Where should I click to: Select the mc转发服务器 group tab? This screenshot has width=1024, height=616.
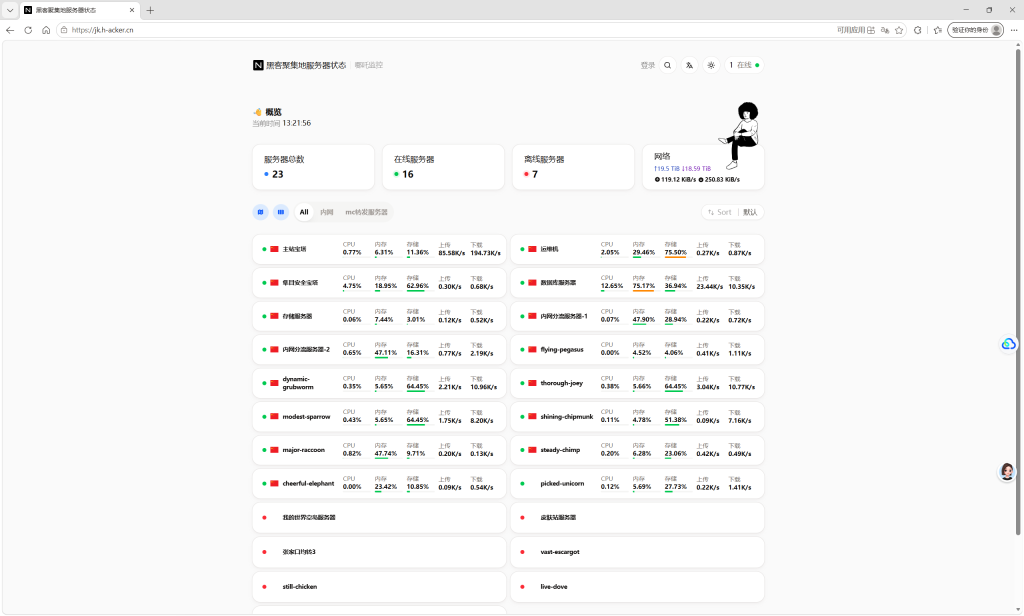tap(366, 212)
